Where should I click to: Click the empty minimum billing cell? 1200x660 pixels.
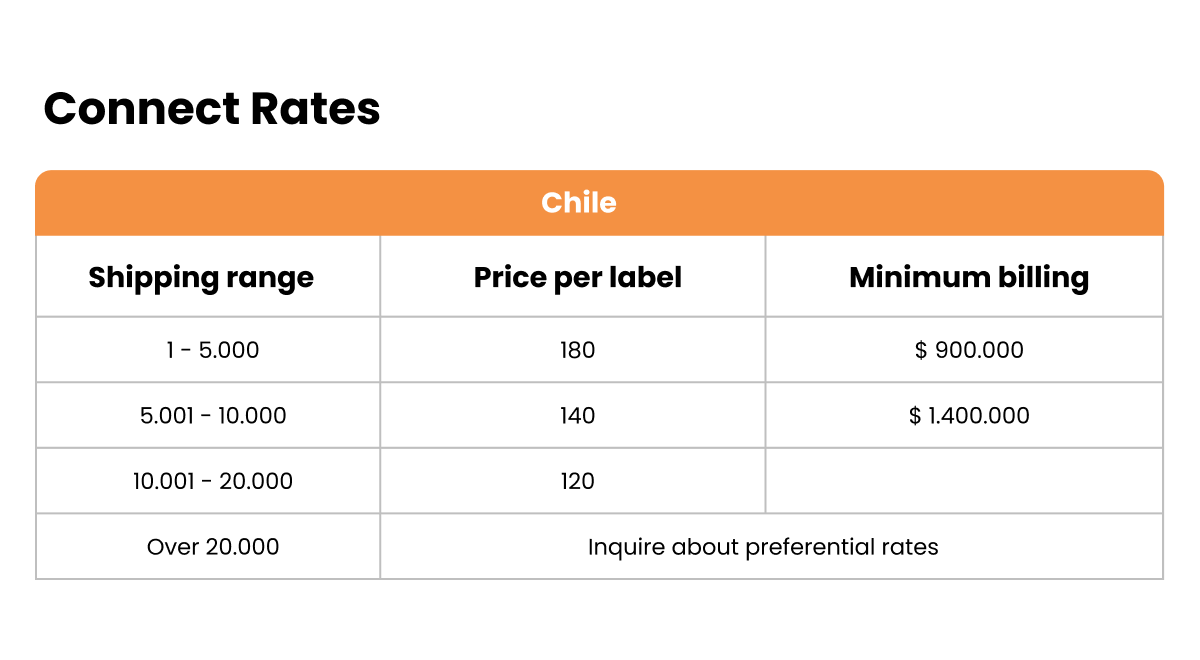pos(964,481)
